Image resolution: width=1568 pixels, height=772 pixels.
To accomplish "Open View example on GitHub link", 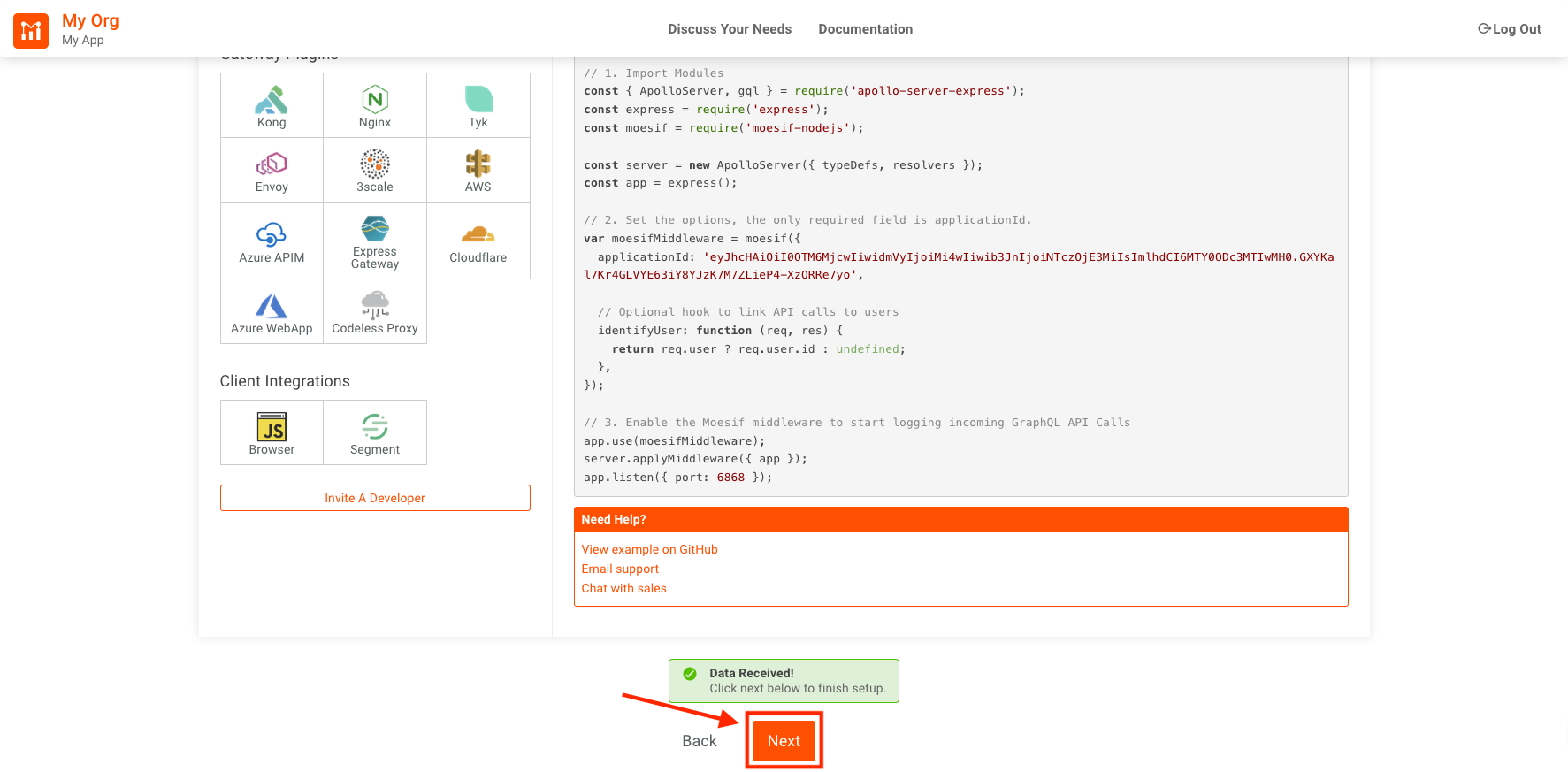I will pyautogui.click(x=649, y=549).
